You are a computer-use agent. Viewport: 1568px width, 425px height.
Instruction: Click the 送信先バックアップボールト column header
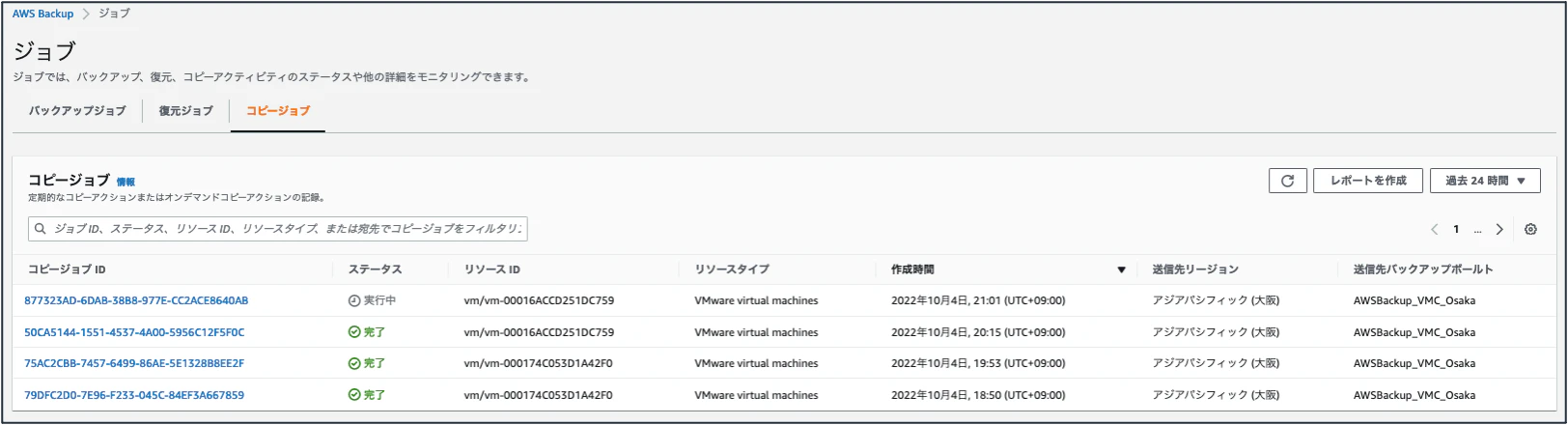coord(1423,269)
